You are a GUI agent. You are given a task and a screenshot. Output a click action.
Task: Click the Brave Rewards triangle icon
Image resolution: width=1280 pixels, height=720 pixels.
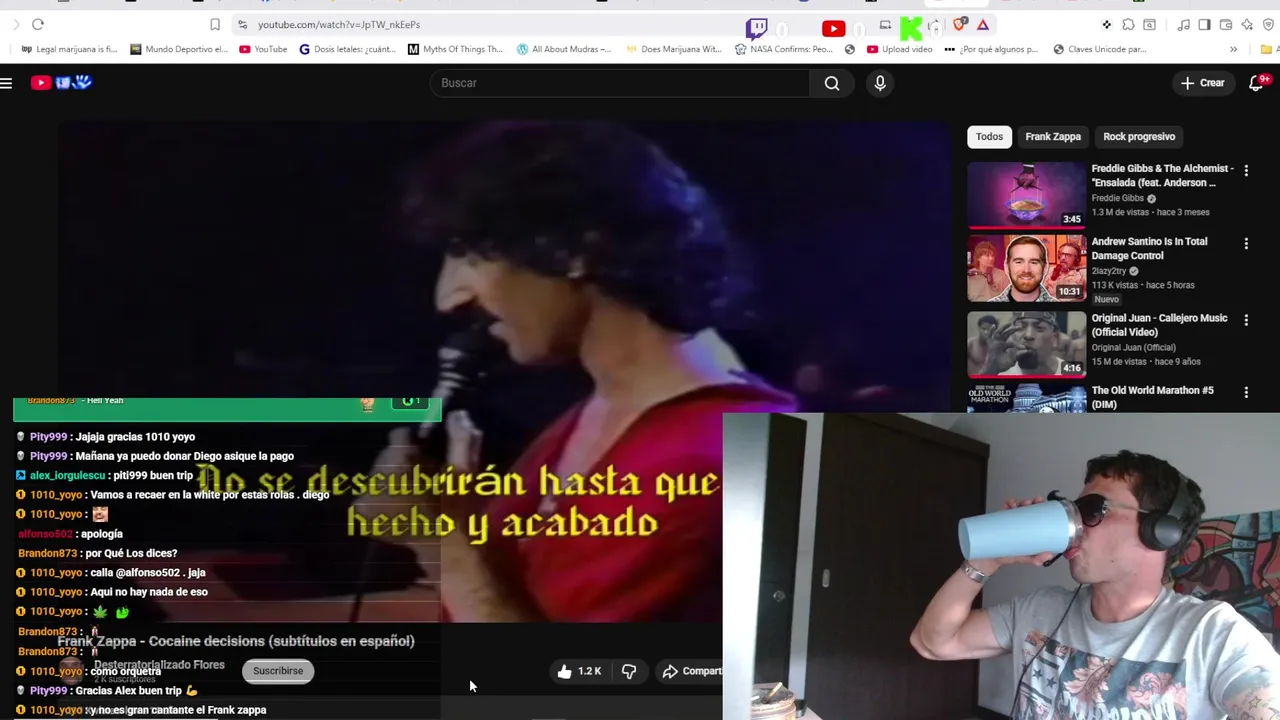coord(983,25)
